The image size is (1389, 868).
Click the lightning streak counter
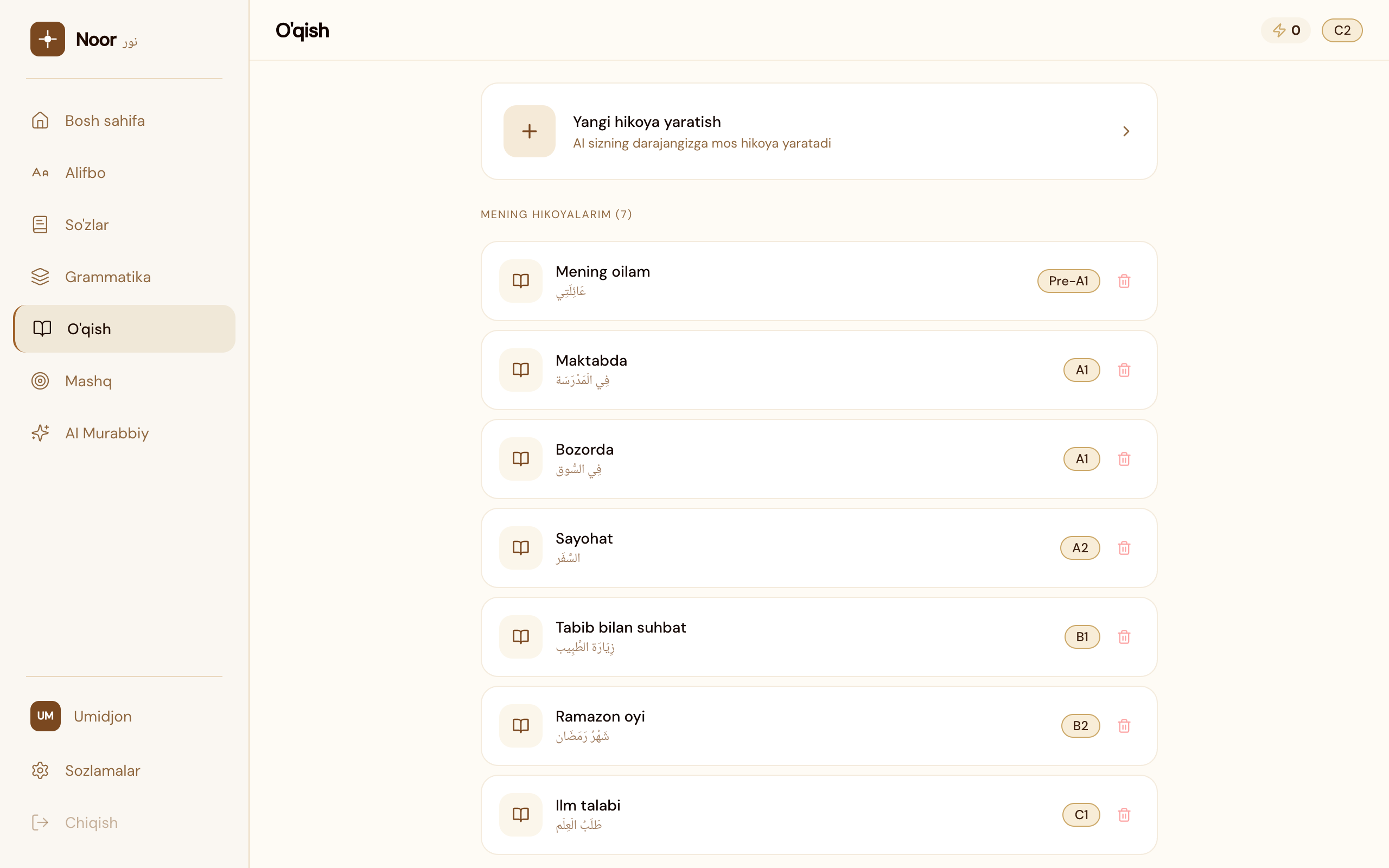tap(1286, 30)
